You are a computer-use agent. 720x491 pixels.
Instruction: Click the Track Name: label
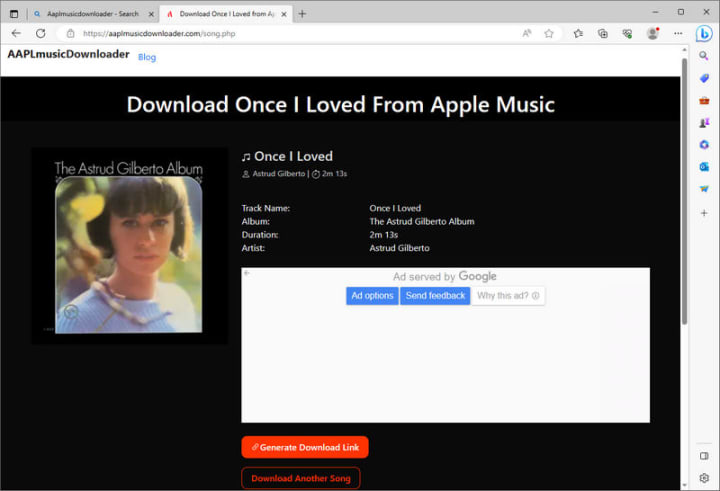click(266, 208)
